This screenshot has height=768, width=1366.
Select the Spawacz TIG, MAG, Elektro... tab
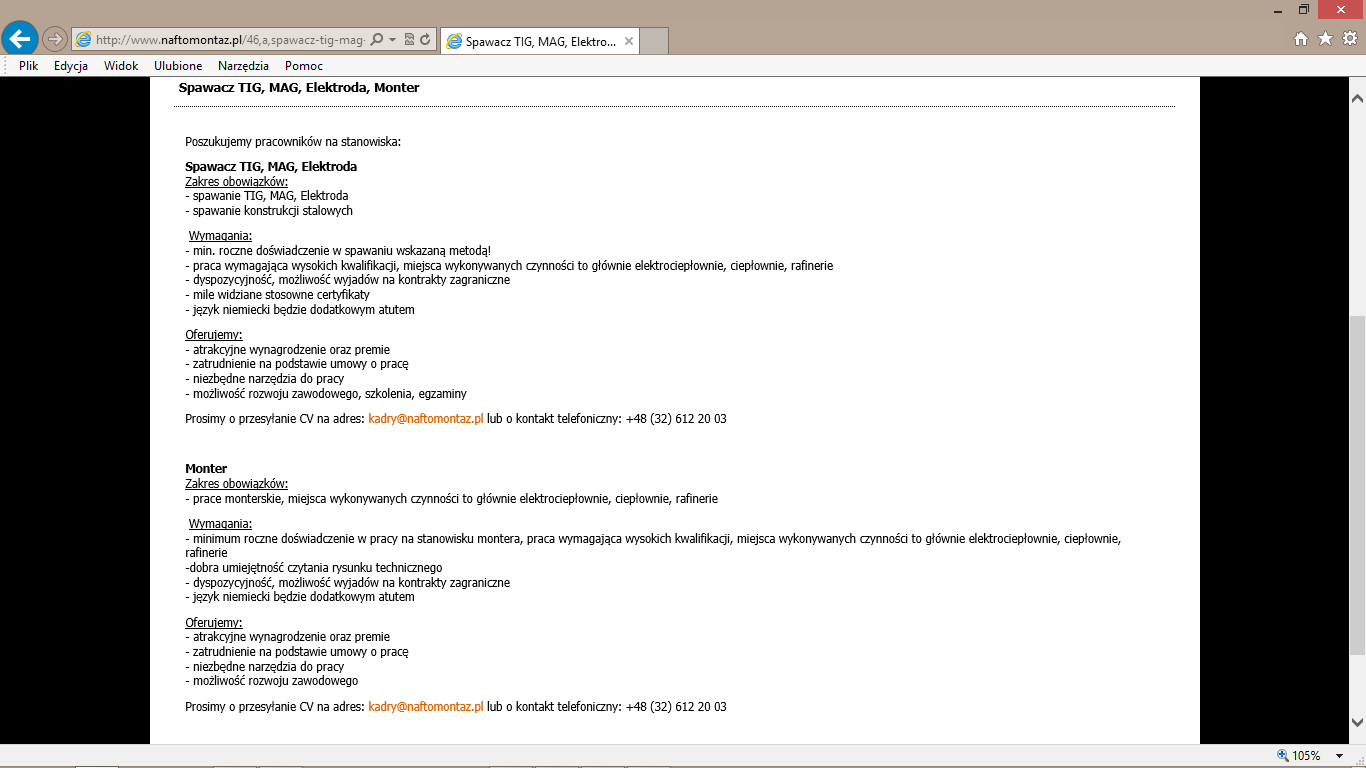[539, 41]
